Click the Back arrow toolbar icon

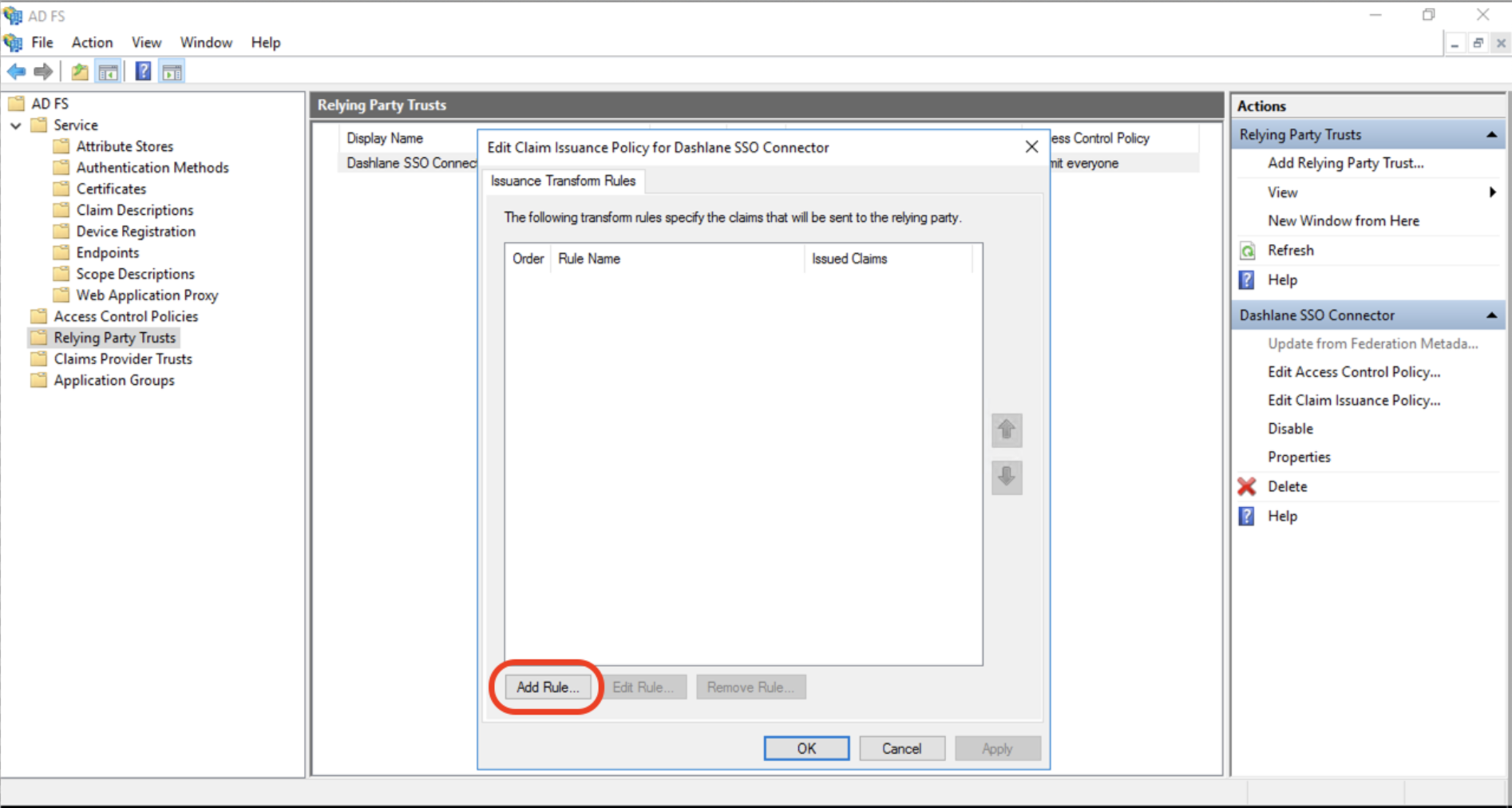[16, 72]
